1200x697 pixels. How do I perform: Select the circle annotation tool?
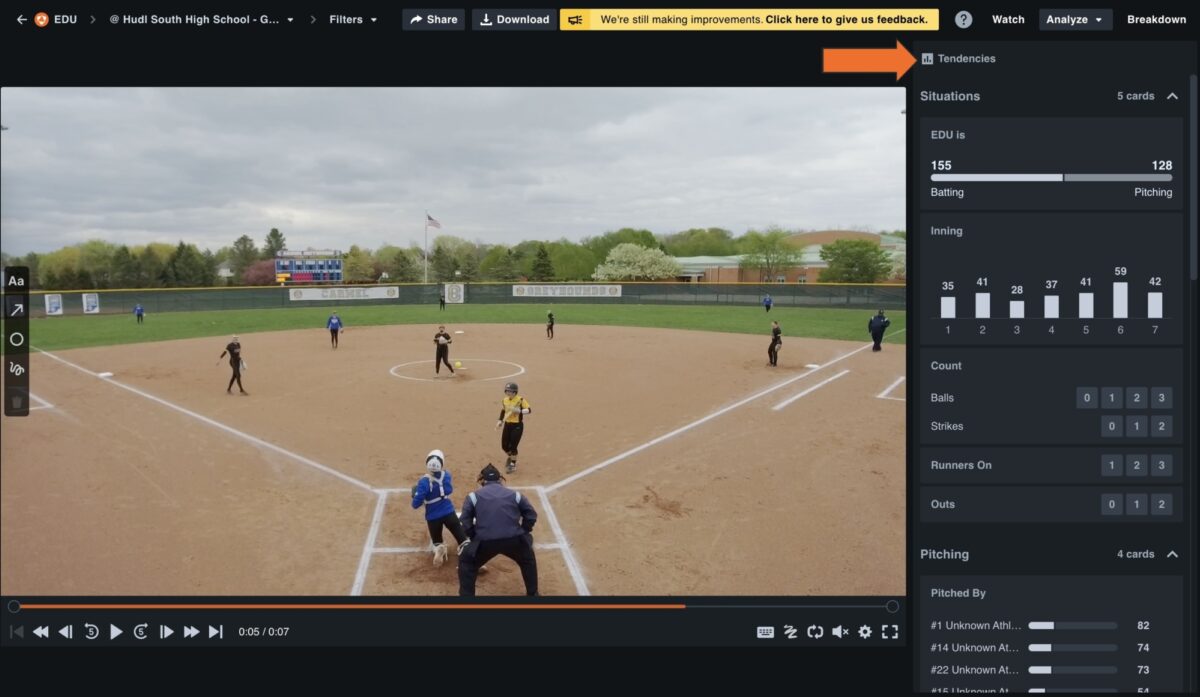16,339
